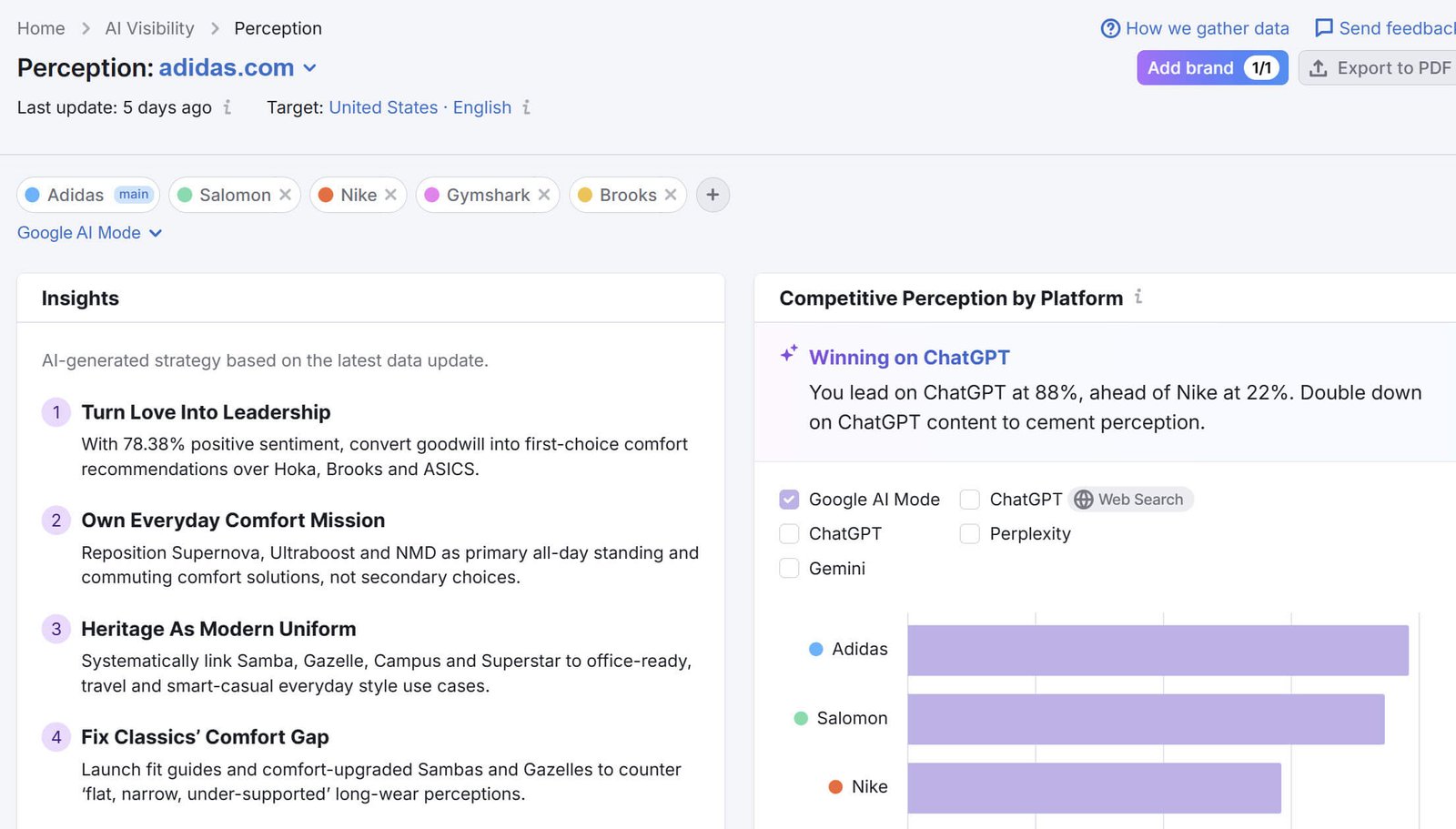Remove the Salomon brand chip
The width and height of the screenshot is (1456, 829).
(285, 195)
